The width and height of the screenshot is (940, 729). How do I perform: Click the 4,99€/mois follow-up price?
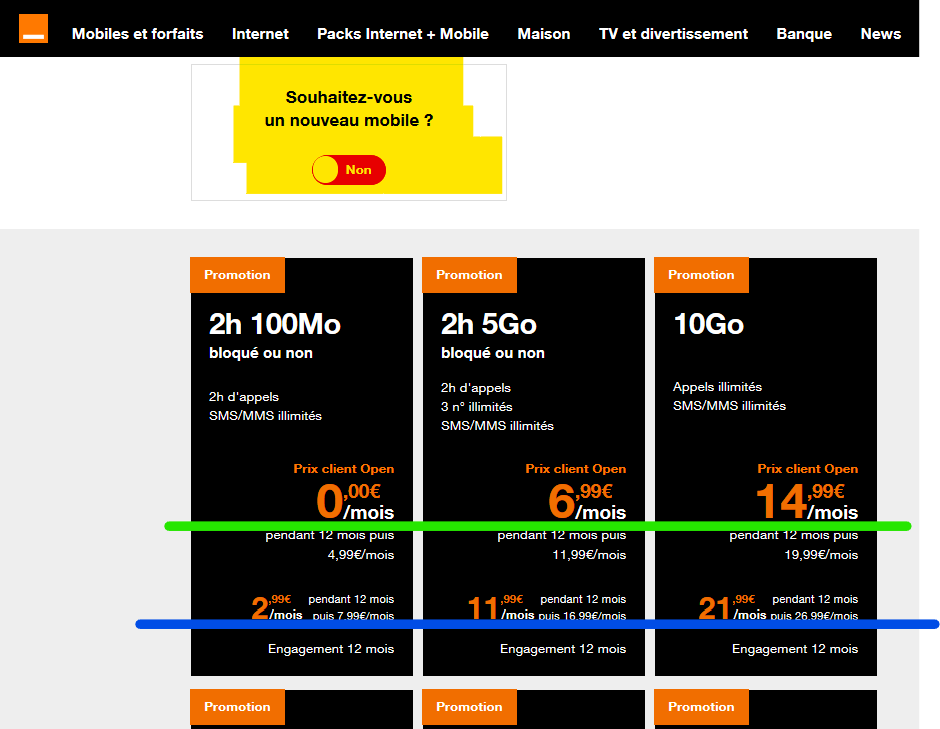click(x=361, y=555)
